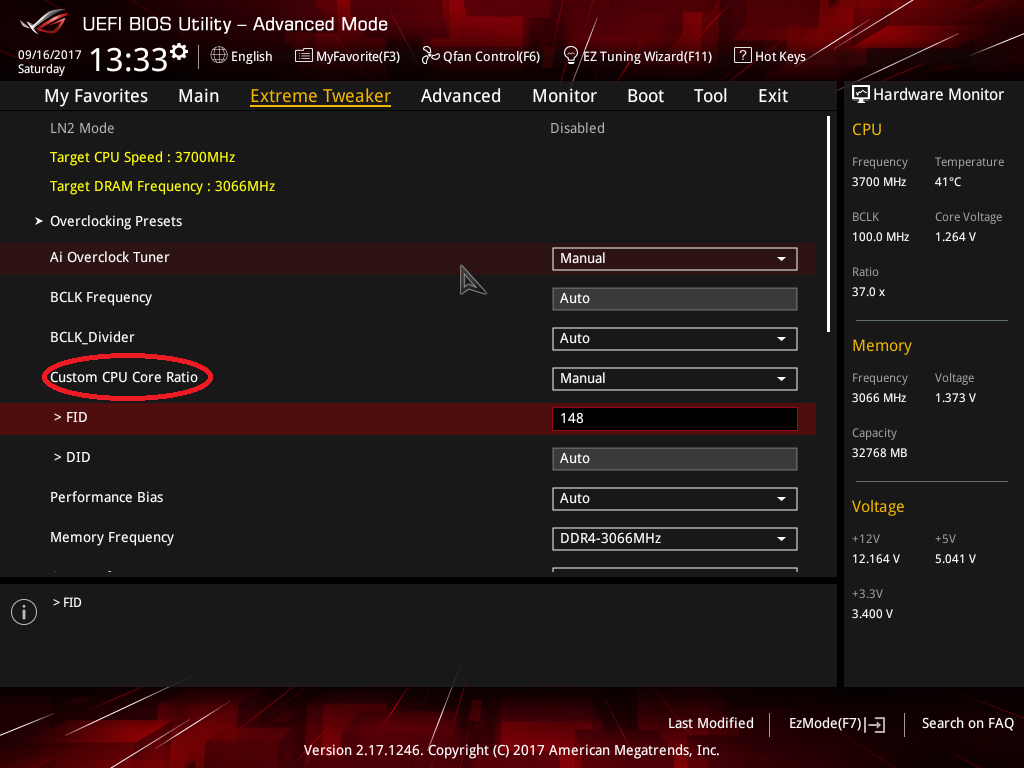Click EZ Tuning Wizard(F11) label
Screen dimensions: 1024x768
point(648,57)
